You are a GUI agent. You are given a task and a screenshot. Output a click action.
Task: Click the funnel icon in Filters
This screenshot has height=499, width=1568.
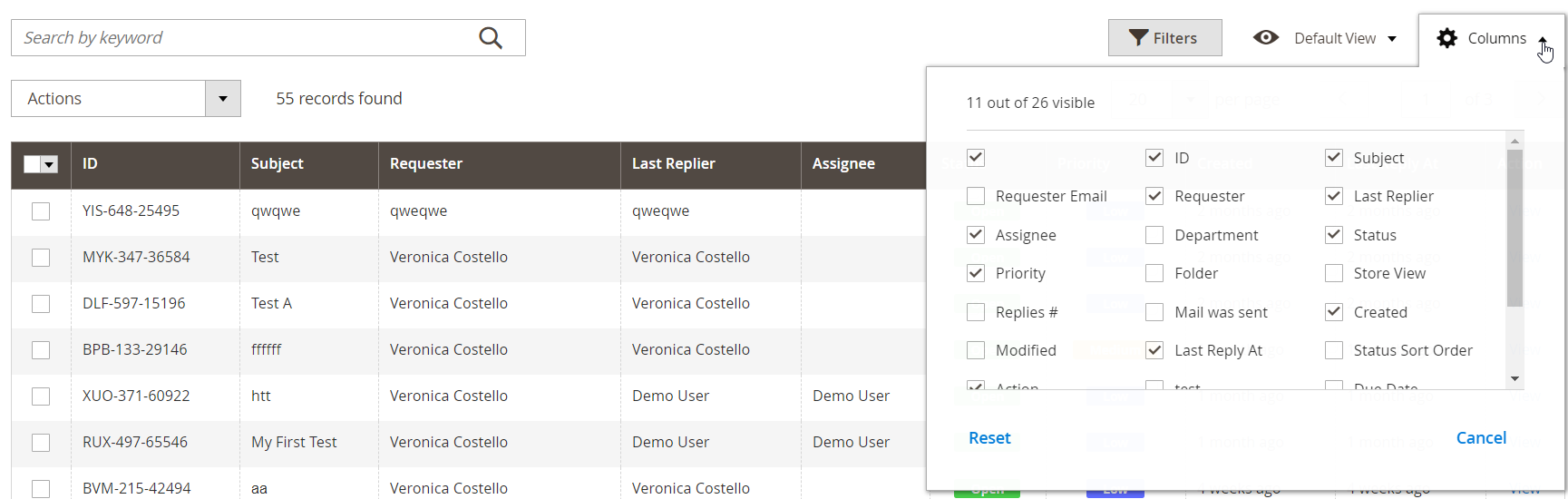[1138, 37]
